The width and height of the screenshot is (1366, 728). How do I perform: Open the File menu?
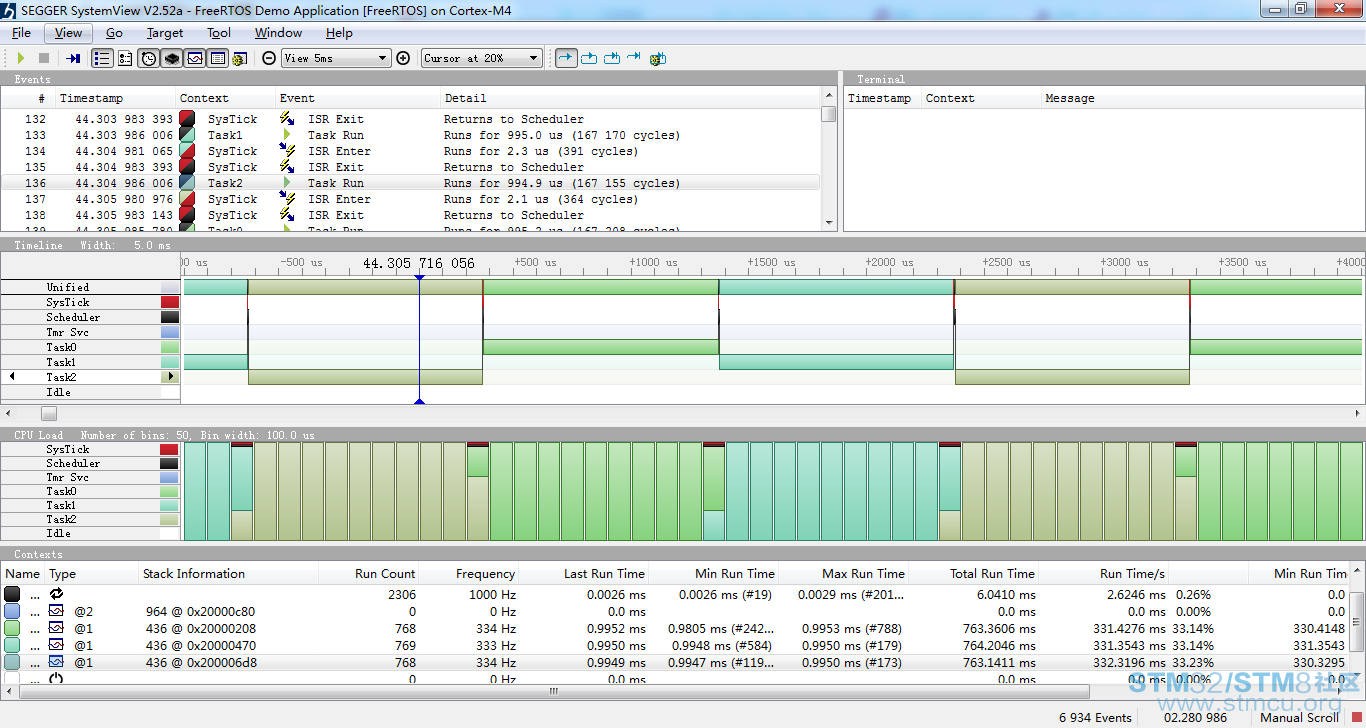pyautogui.click(x=22, y=33)
